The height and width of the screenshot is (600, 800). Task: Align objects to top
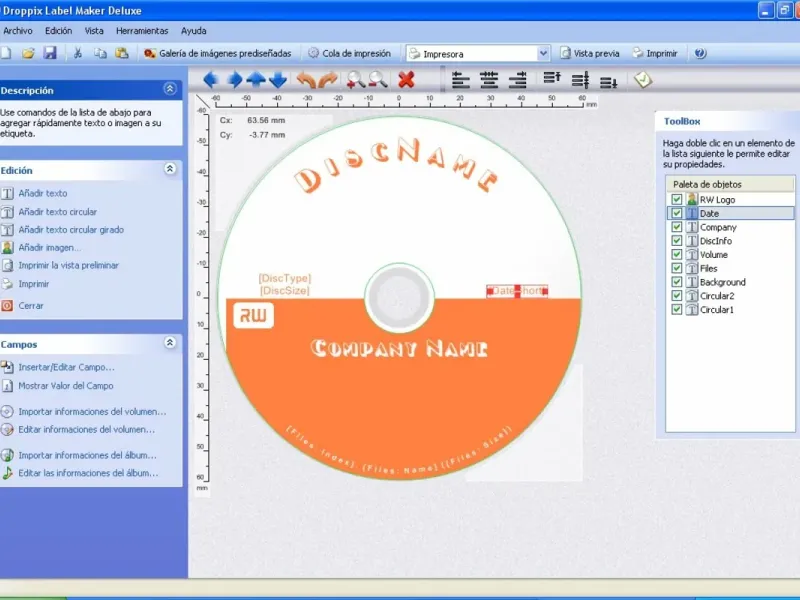pyautogui.click(x=552, y=79)
